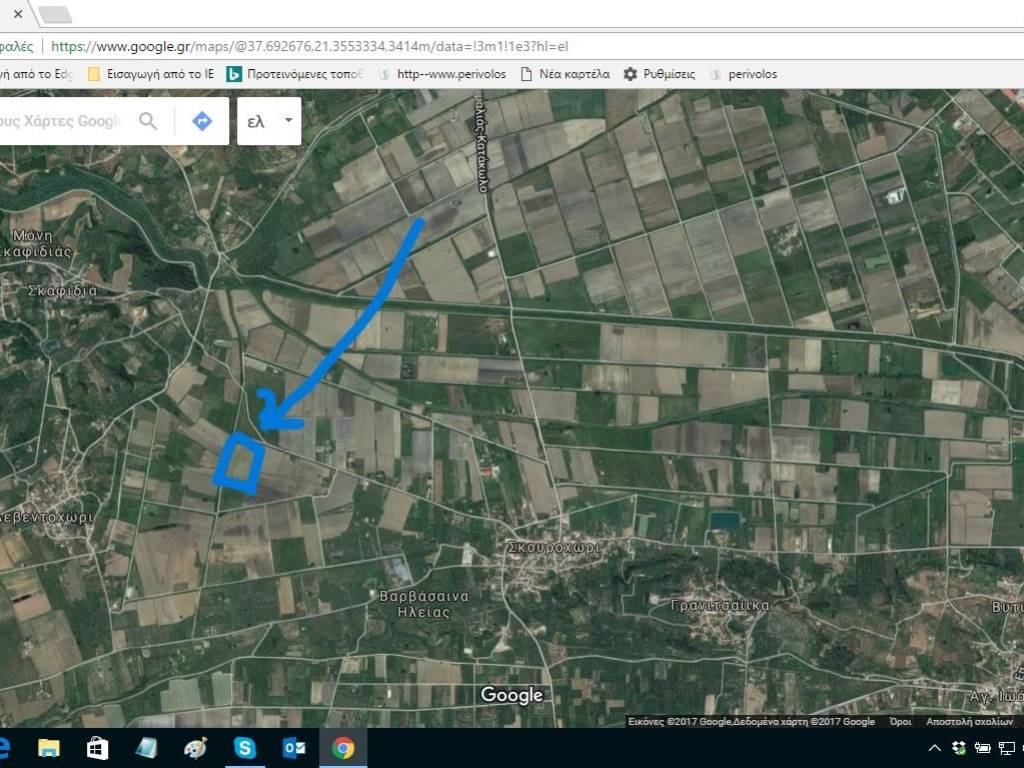This screenshot has width=1024, height=768.
Task: Open the Ρυθμίσεις gear bookmark
Action: pyautogui.click(x=659, y=74)
